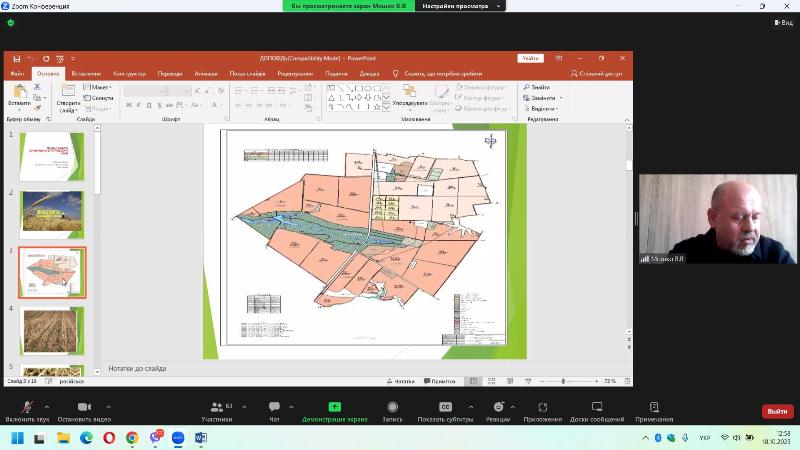
Task: Open Реакции reactions menu
Action: 498,408
